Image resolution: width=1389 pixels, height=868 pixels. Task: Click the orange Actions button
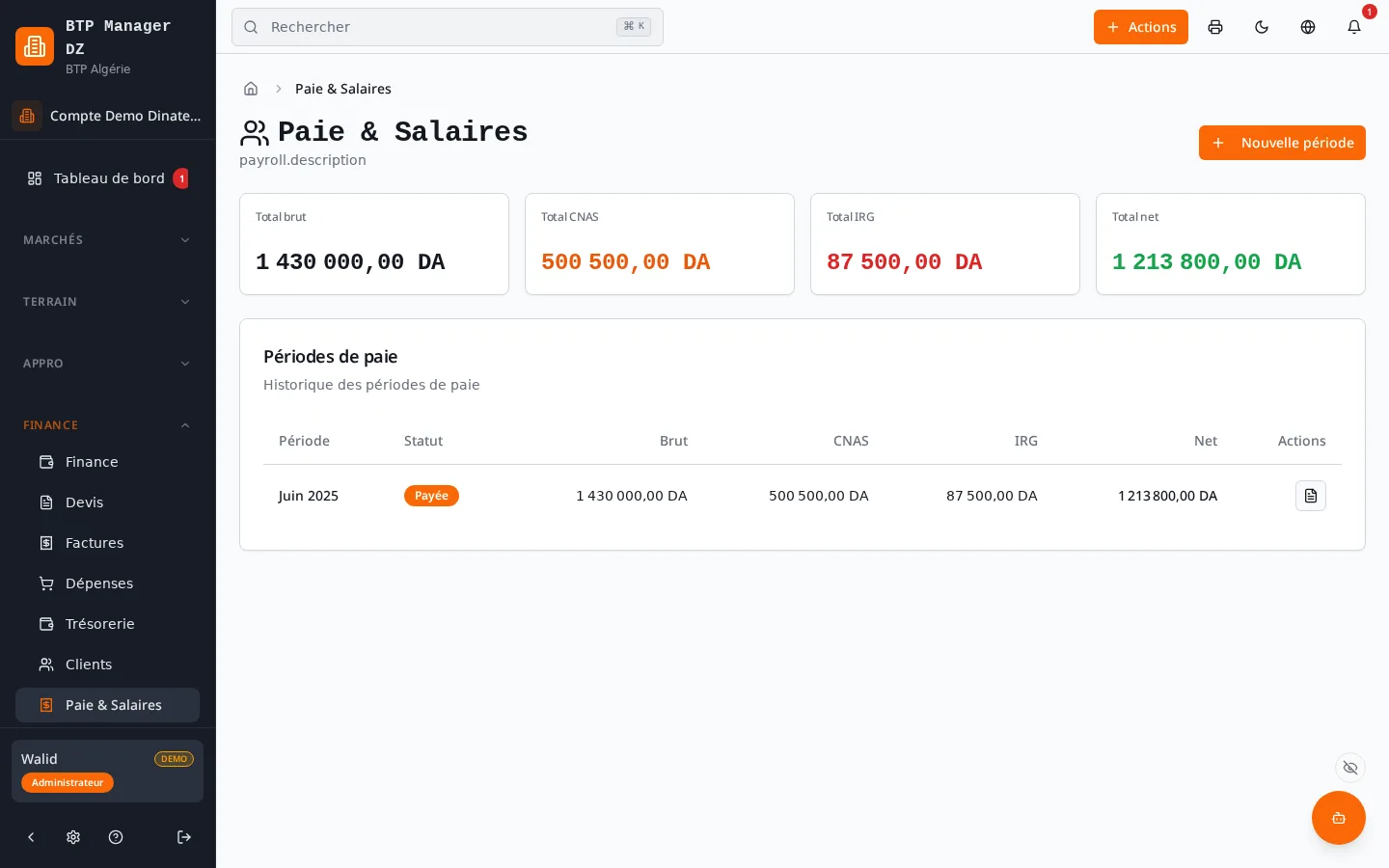coord(1141,27)
